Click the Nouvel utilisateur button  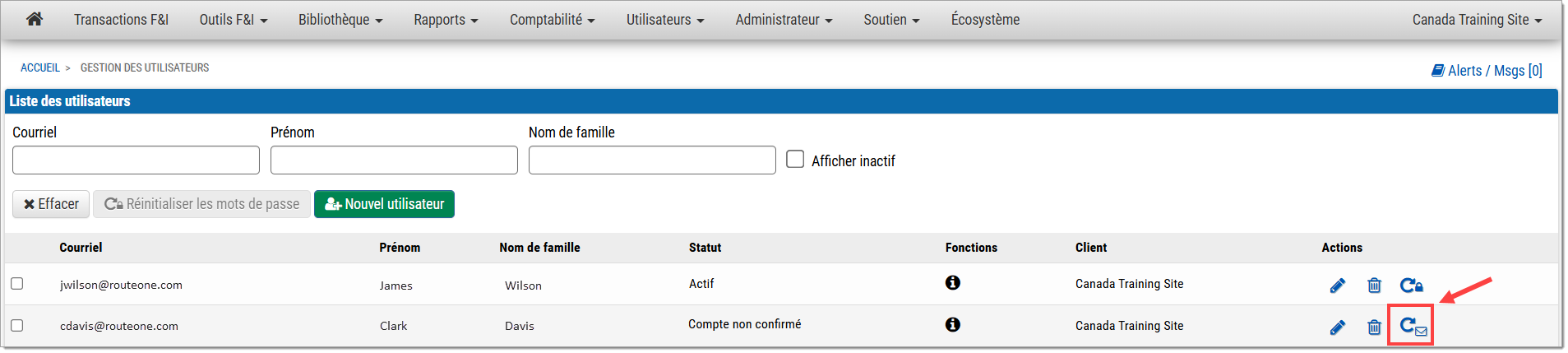[x=384, y=204]
